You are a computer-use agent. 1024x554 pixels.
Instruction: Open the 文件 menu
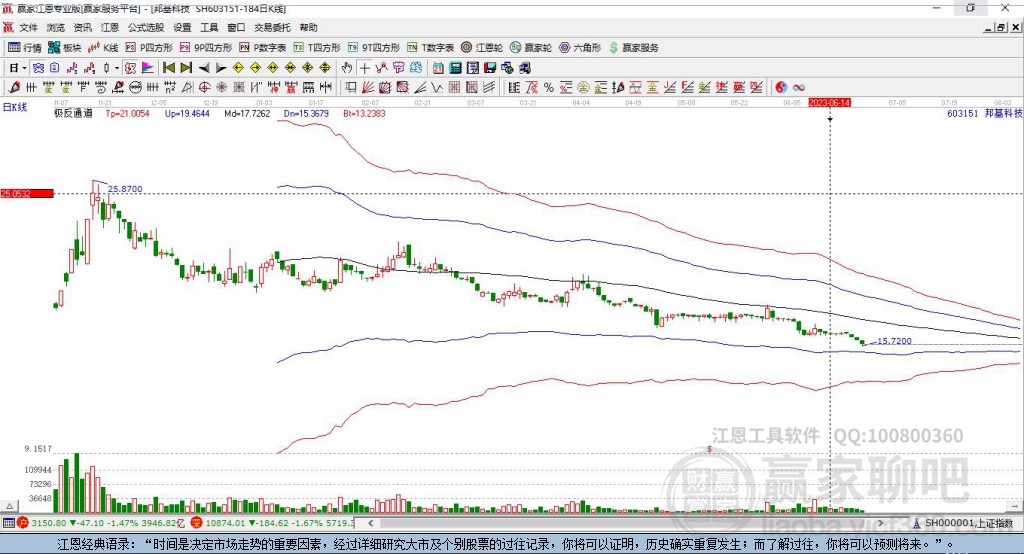[28, 27]
